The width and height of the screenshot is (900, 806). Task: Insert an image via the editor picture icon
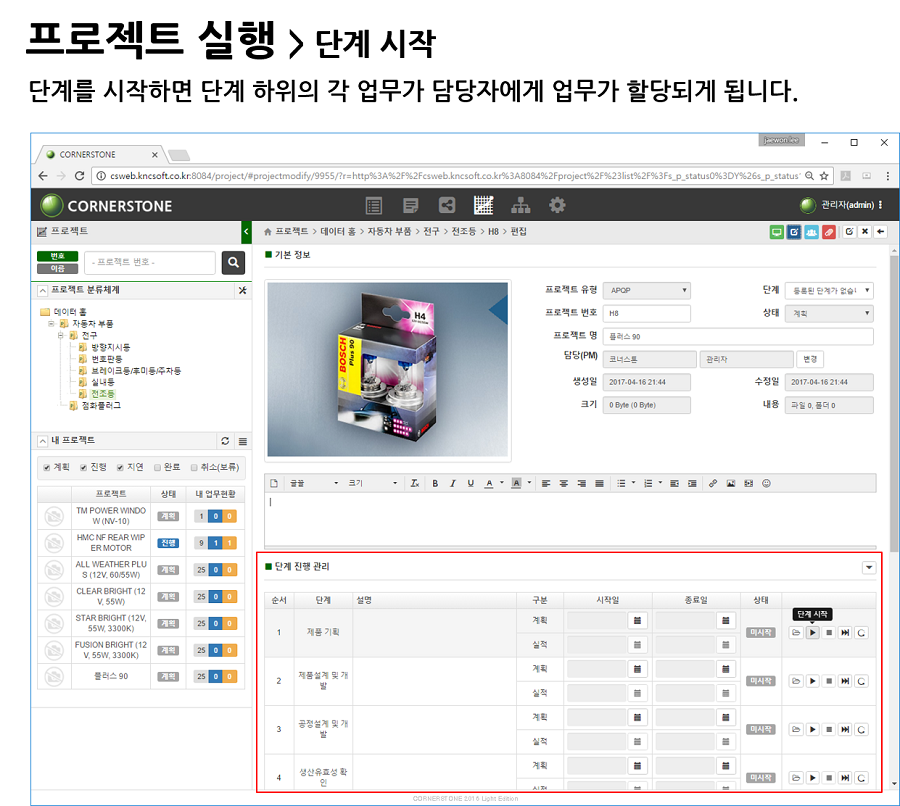click(x=730, y=483)
